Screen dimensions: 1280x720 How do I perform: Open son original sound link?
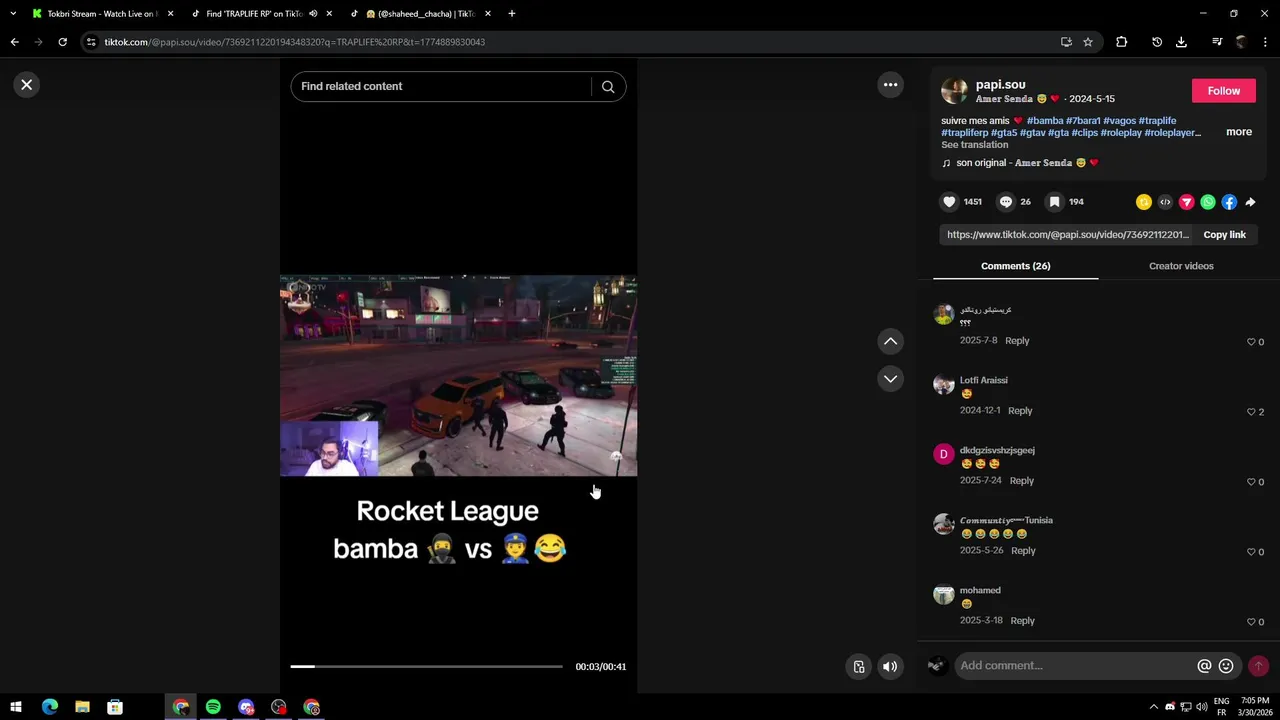(x=1027, y=163)
